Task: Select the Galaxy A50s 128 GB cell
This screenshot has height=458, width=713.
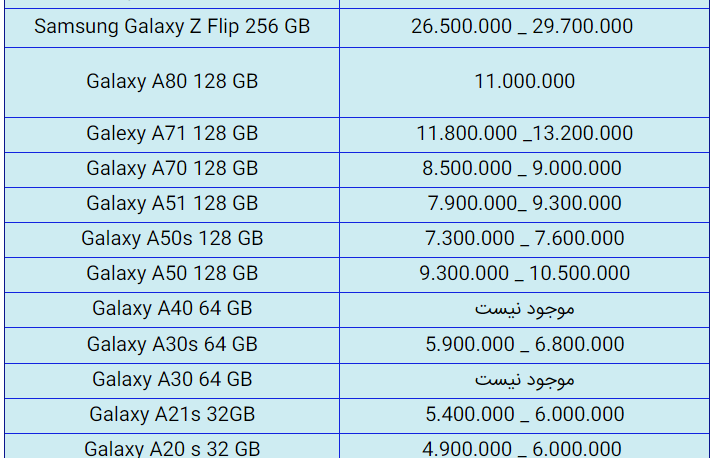Action: [x=172, y=238]
